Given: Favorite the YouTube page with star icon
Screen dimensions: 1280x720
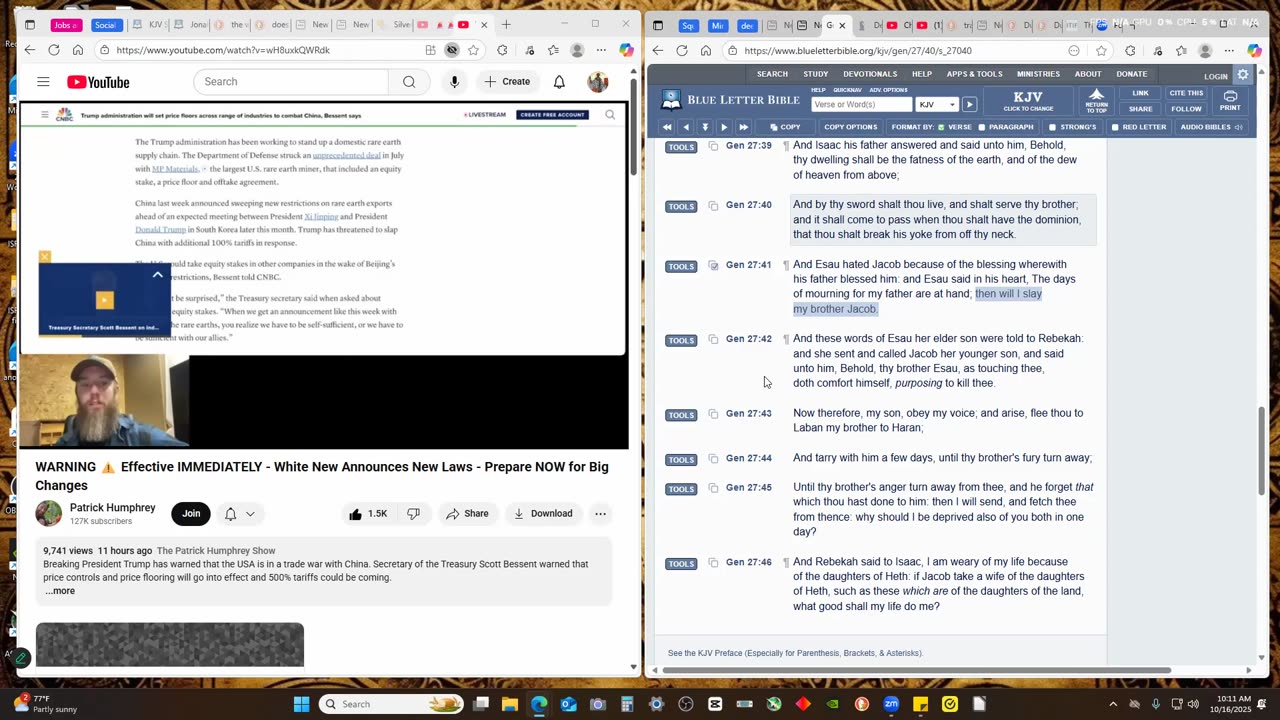Looking at the screenshot, I should [x=474, y=50].
